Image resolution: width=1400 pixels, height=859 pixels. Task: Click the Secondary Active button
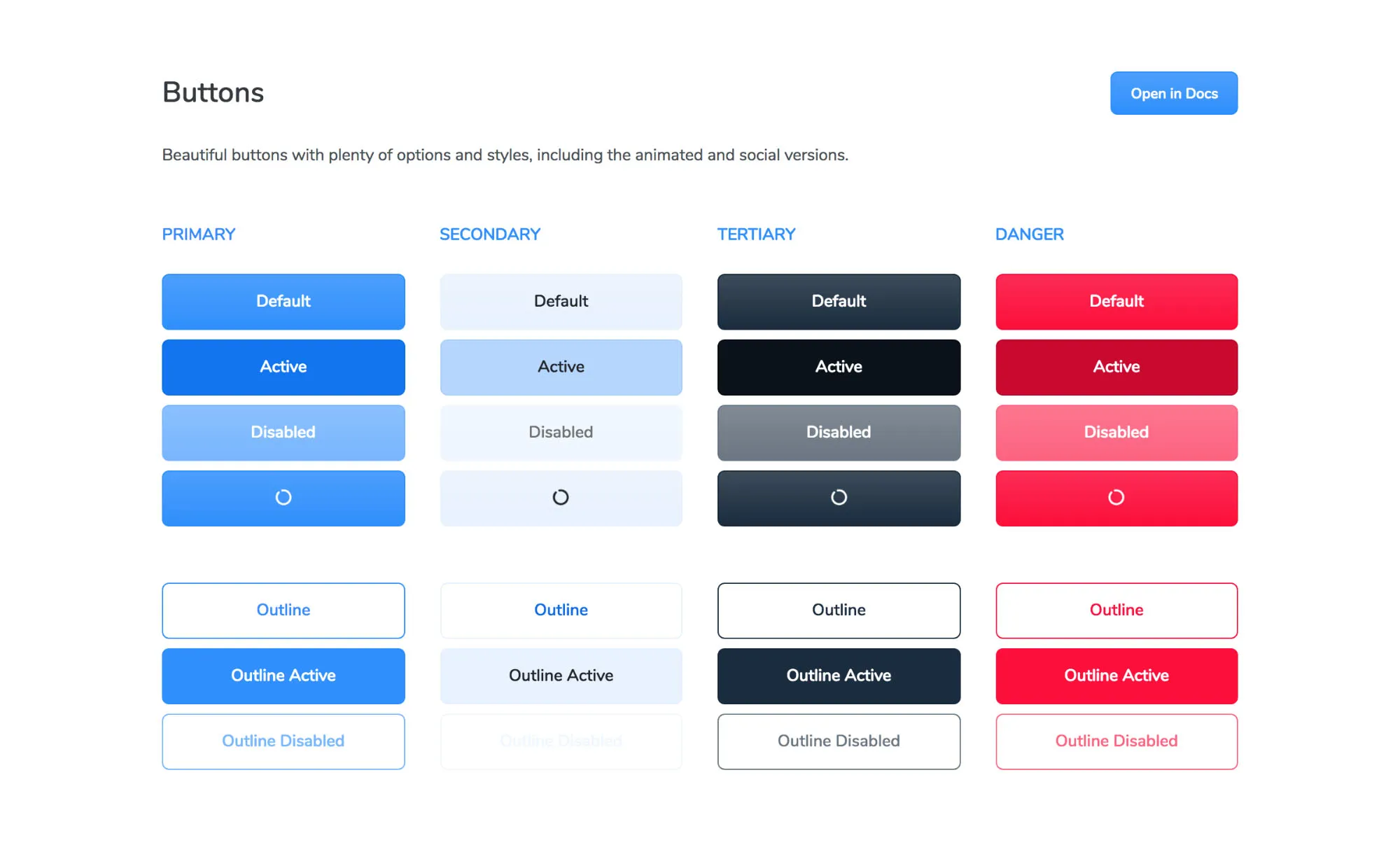point(561,368)
